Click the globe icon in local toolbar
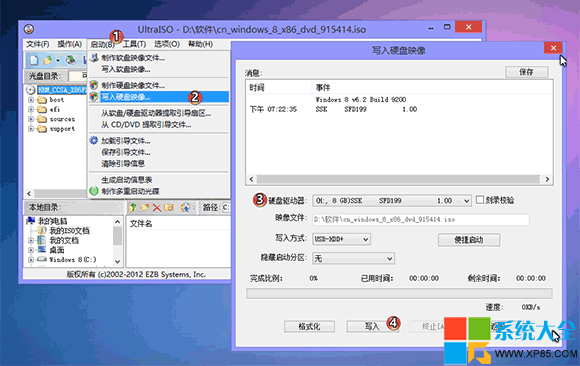This screenshot has width=580, height=366. click(x=185, y=208)
